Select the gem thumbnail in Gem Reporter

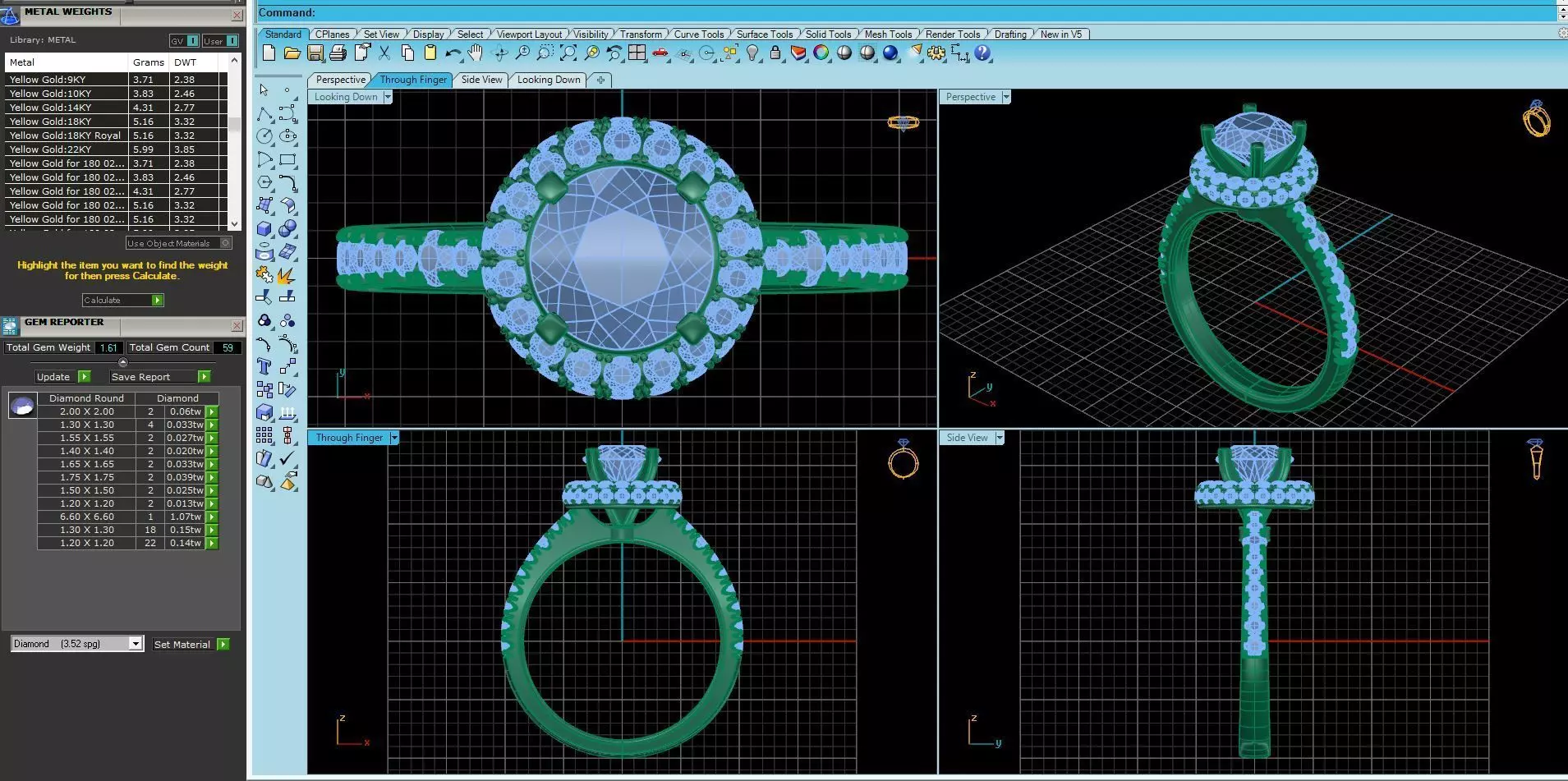pos(22,405)
